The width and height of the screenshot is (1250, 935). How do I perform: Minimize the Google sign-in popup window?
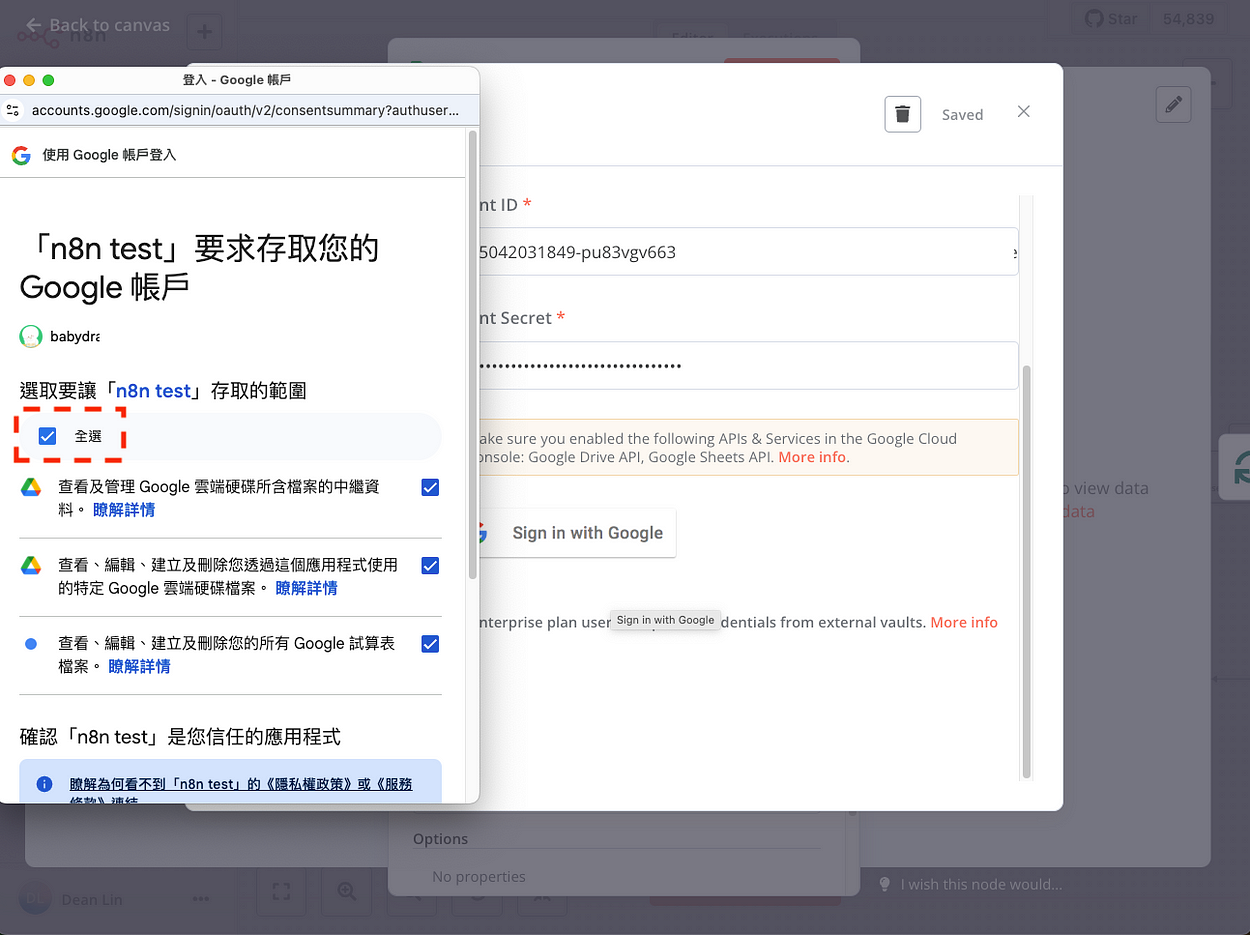(29, 80)
